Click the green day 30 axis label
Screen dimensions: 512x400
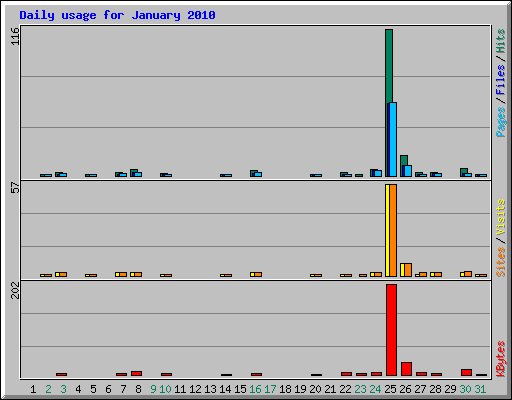point(465,389)
